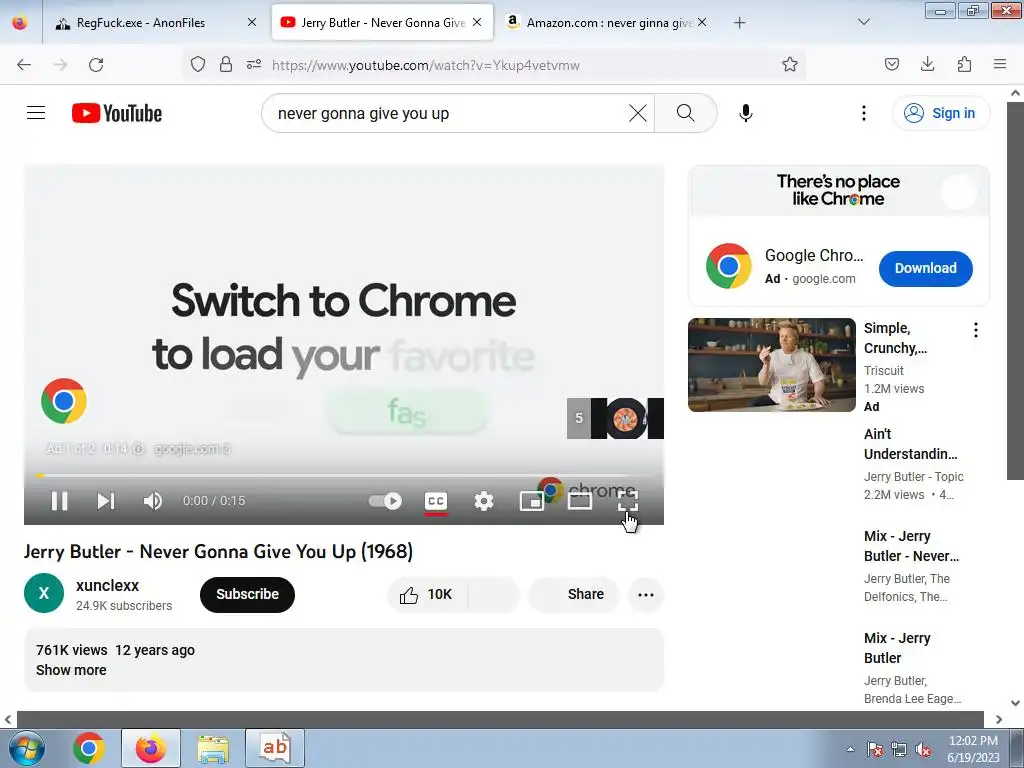Switch to miniplayer mode

[x=532, y=501]
